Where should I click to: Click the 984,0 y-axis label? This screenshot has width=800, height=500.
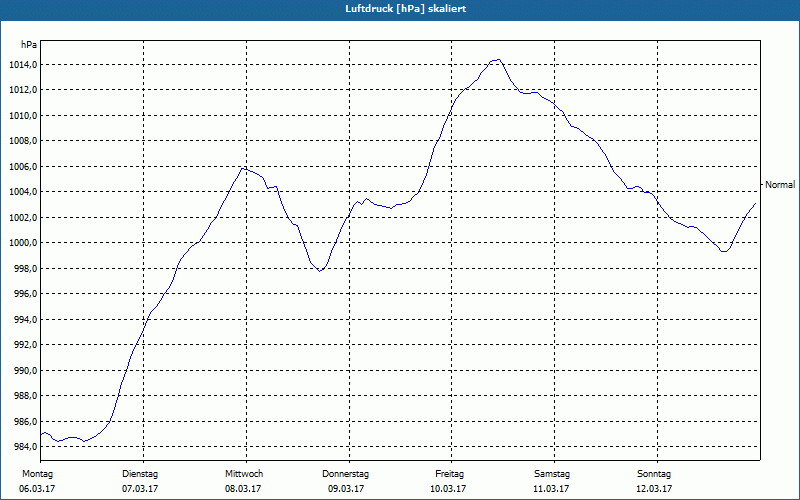pos(25,447)
